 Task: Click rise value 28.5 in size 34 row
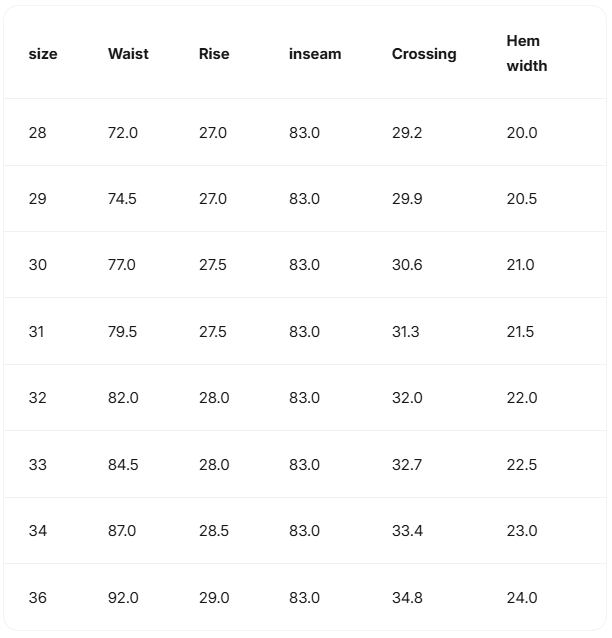214,531
